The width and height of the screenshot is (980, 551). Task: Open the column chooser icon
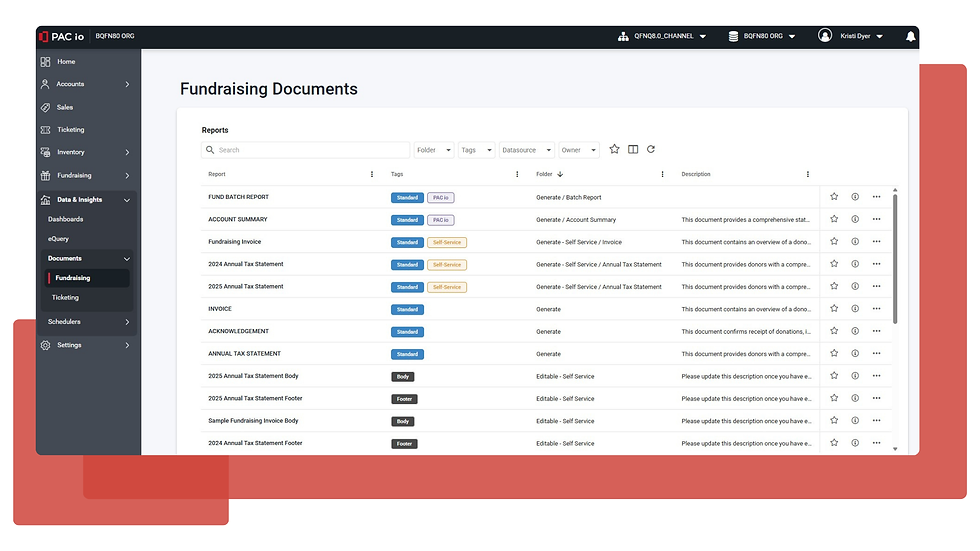coord(633,149)
